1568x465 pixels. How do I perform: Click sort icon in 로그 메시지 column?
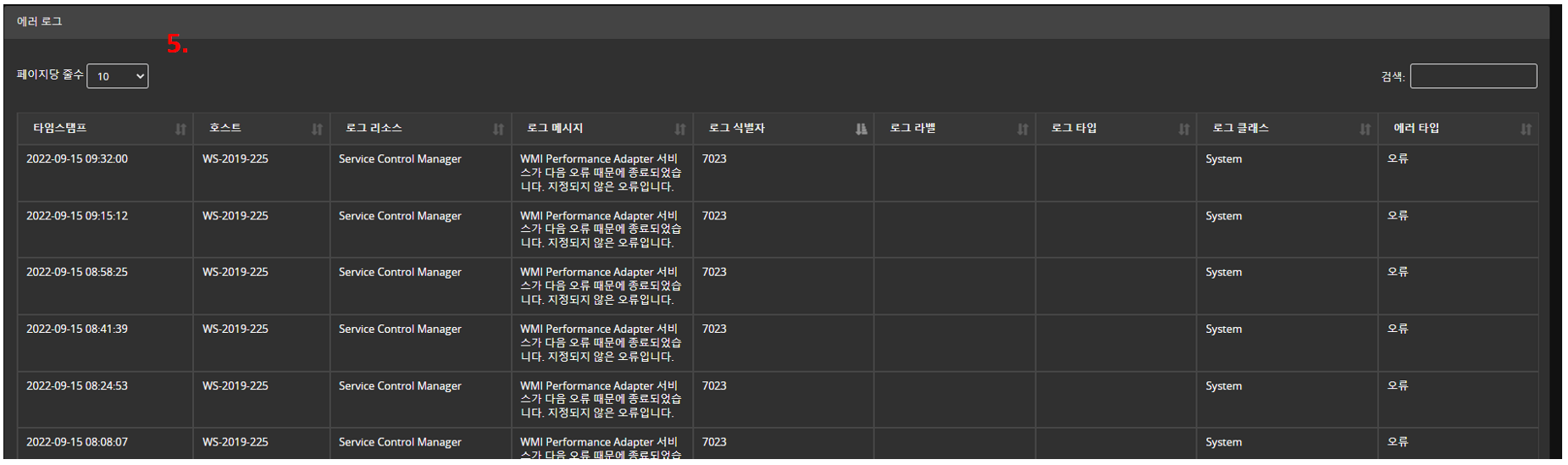pos(679,130)
